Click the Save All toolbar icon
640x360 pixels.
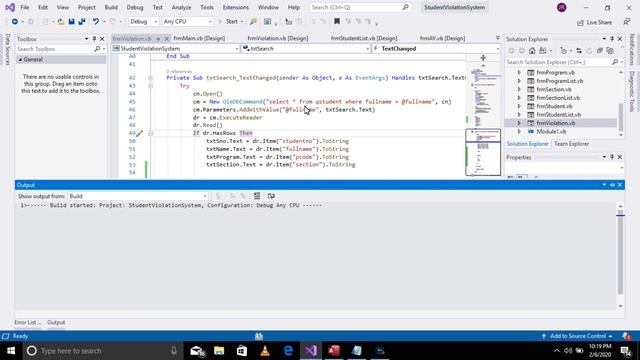pyautogui.click(x=82, y=22)
